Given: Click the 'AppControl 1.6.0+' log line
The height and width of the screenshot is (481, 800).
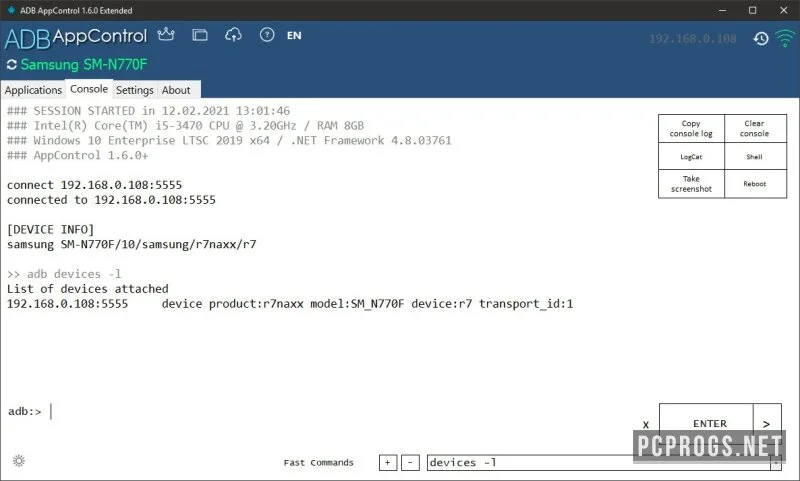Looking at the screenshot, I should (x=78, y=155).
